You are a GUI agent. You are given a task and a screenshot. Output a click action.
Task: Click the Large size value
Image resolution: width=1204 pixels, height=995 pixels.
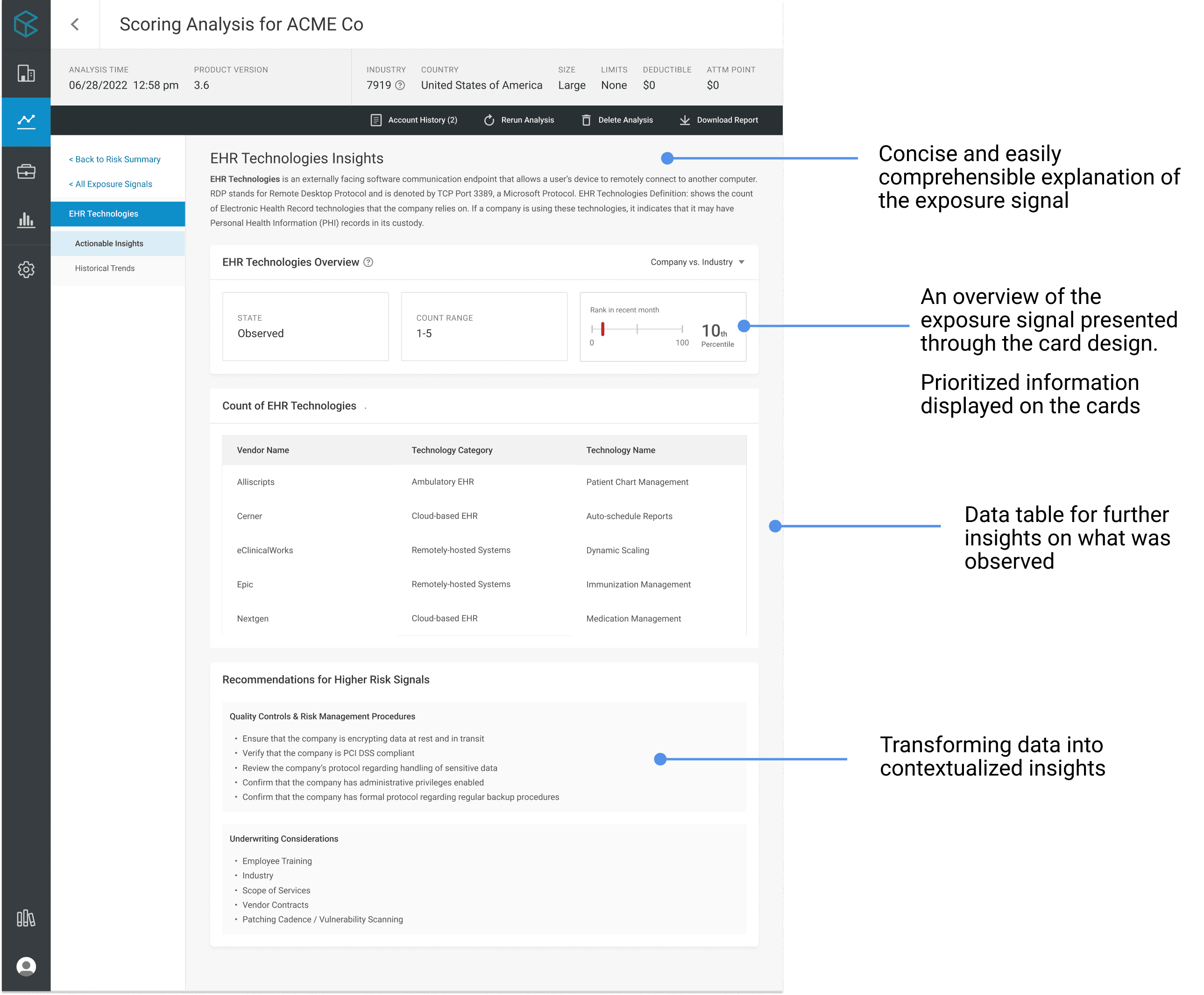(572, 85)
